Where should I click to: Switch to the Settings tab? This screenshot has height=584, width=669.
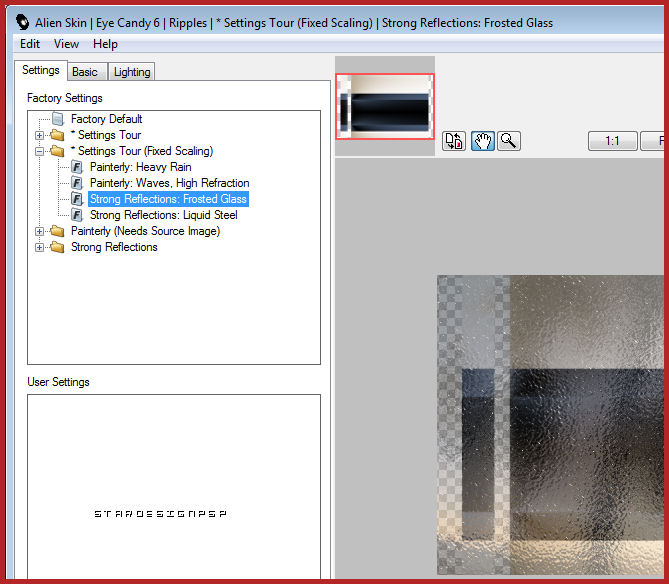tap(41, 70)
